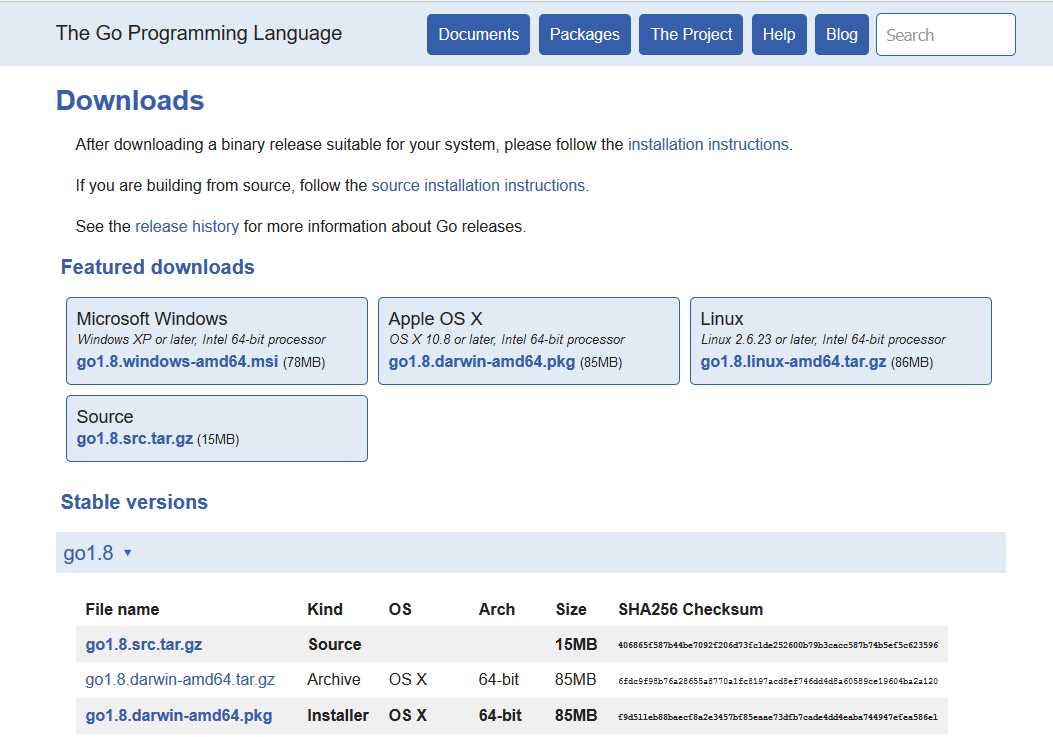Select the go1.8.darwin-amd64.pkg installer row
This screenshot has height=737, width=1053.
[x=179, y=715]
